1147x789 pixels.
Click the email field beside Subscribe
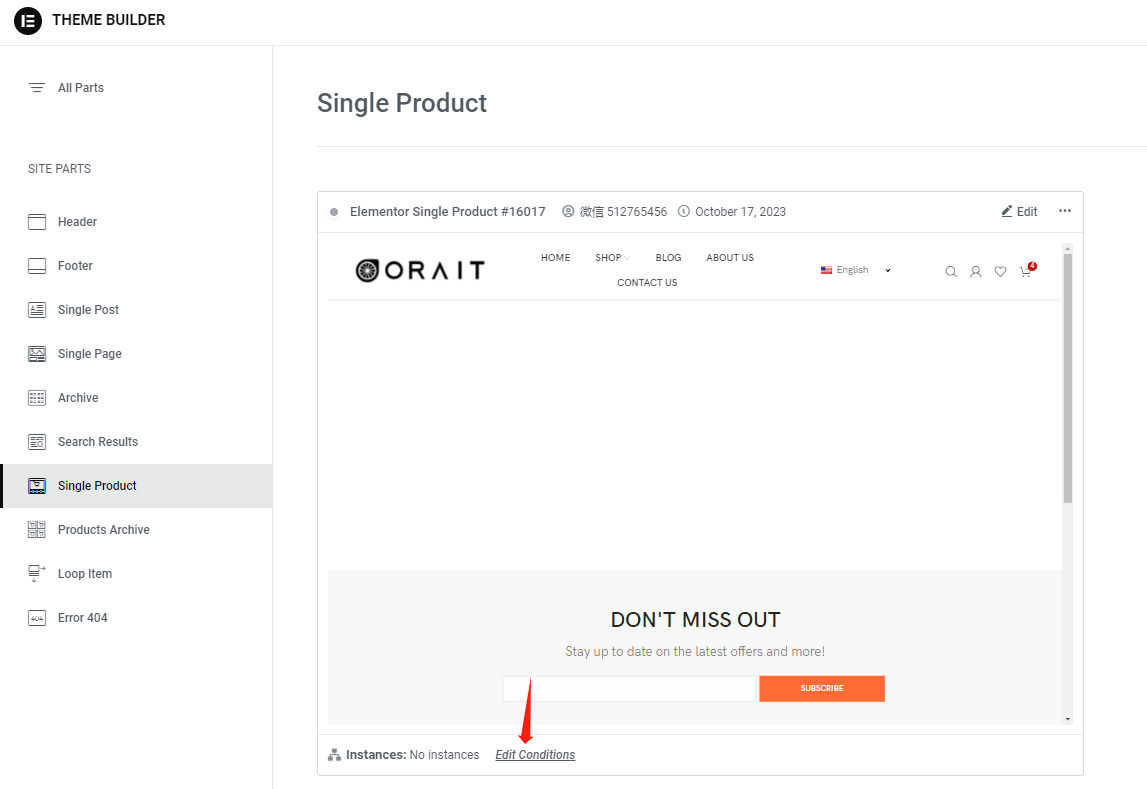(x=629, y=688)
